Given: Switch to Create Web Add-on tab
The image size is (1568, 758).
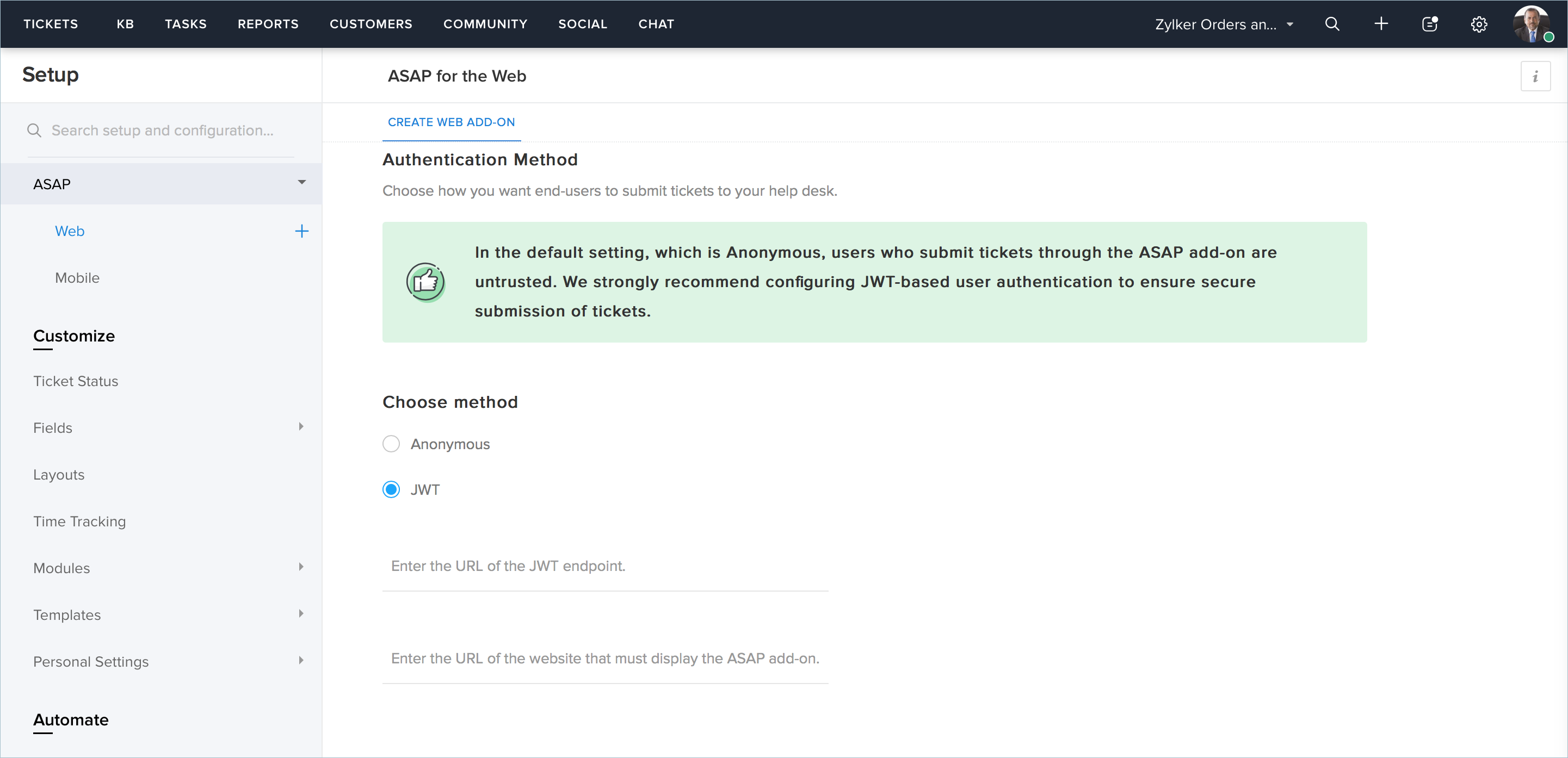Looking at the screenshot, I should coord(451,122).
